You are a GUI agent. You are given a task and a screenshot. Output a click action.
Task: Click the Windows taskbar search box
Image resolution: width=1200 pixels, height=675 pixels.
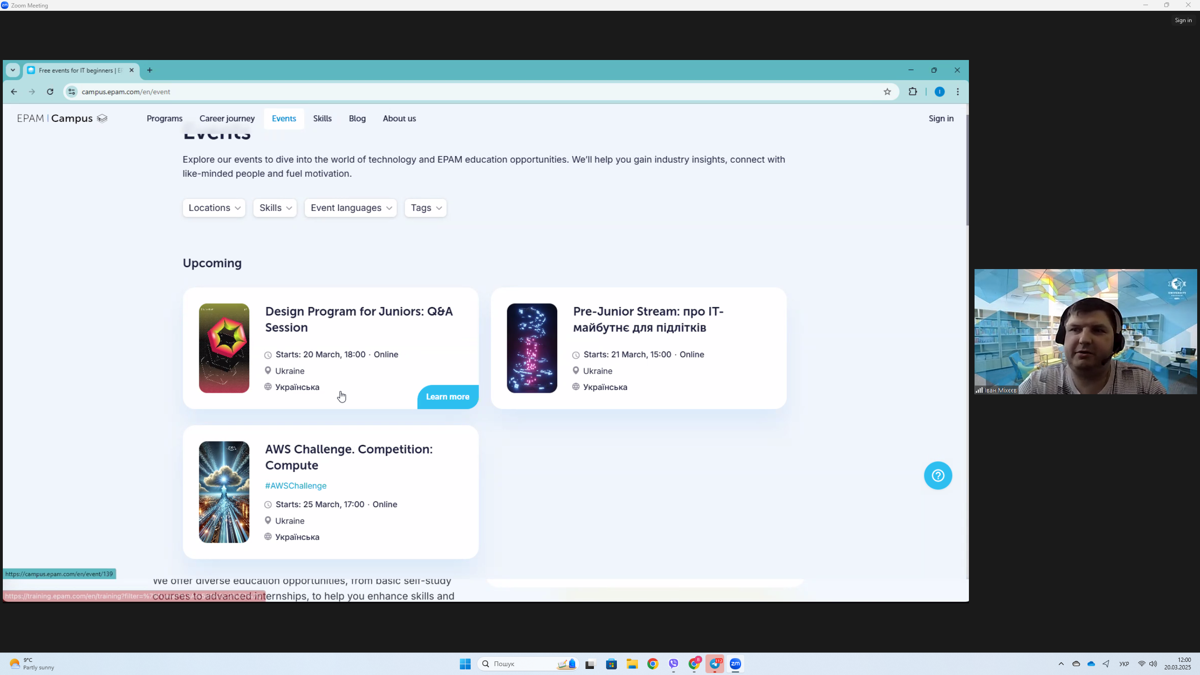(527, 664)
